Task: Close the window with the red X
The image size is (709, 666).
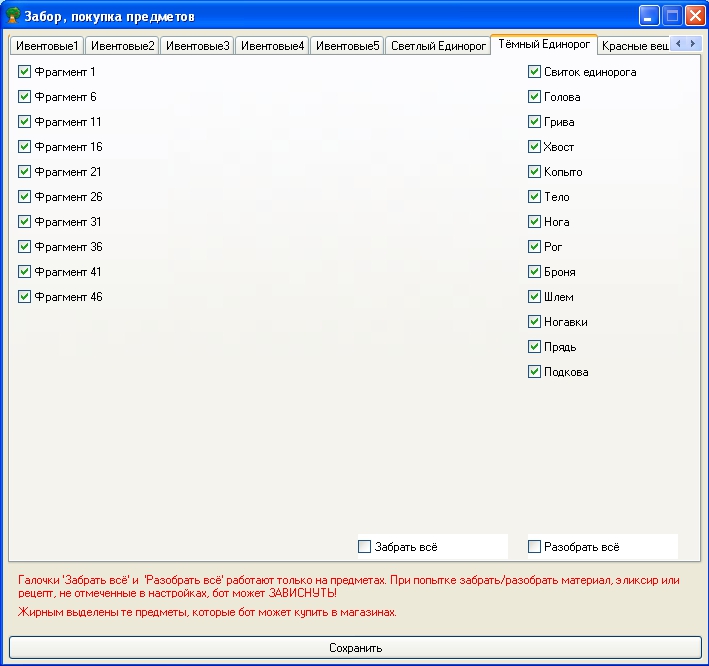Action: 694,16
